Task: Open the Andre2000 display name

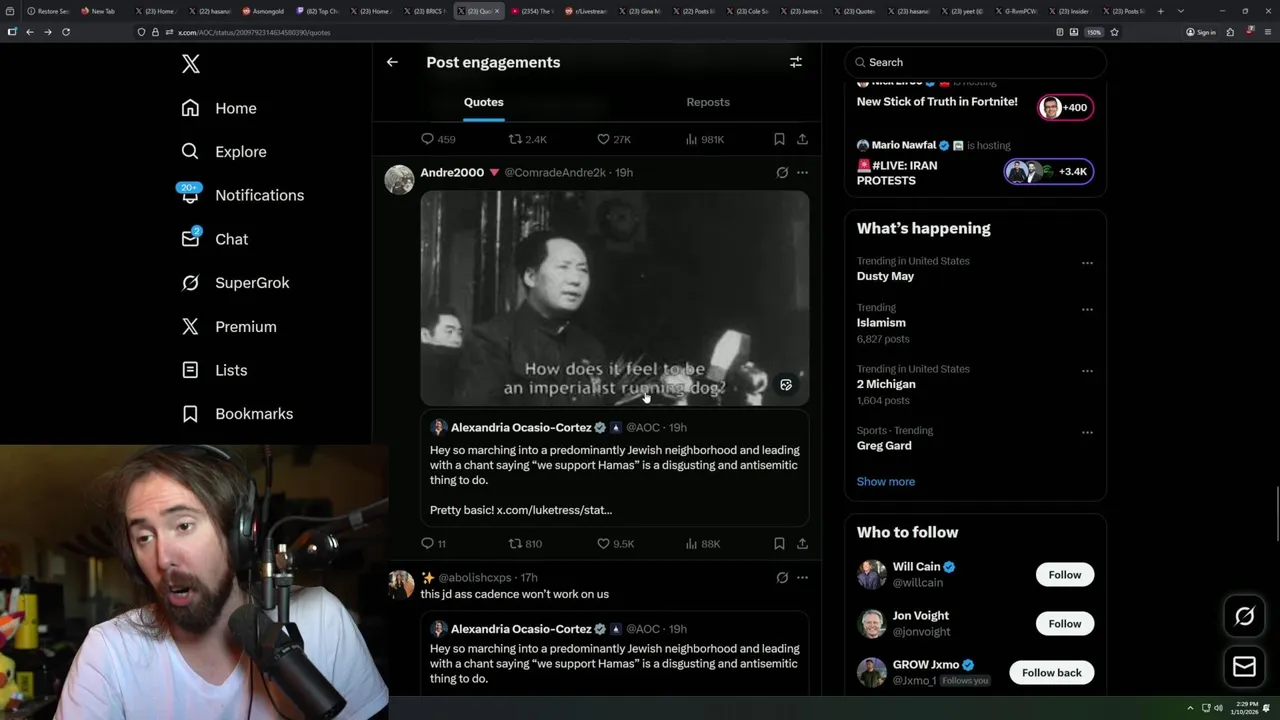Action: click(452, 172)
